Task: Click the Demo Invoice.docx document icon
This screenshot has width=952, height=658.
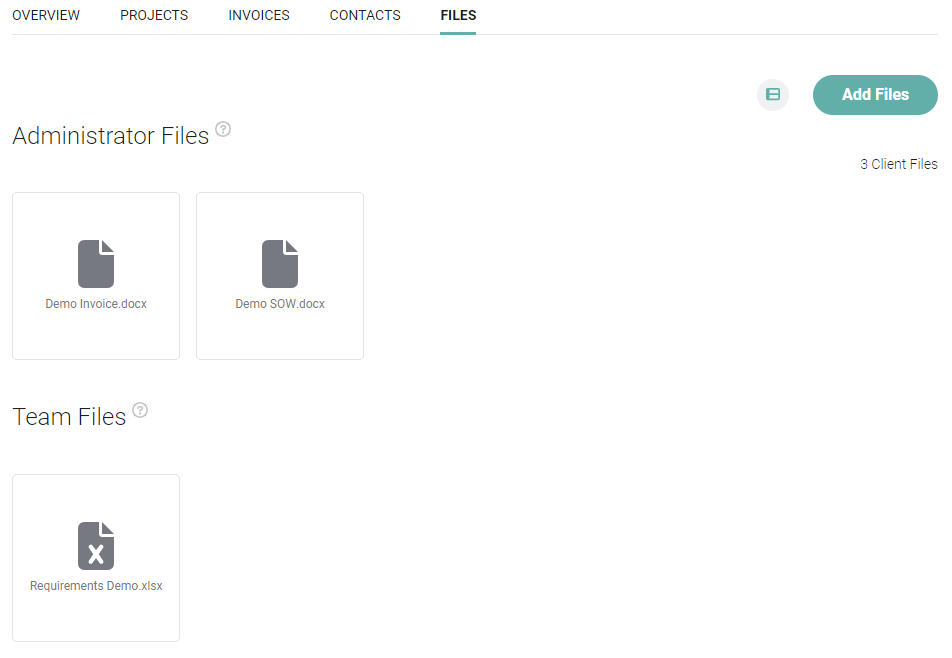Action: tap(96, 264)
